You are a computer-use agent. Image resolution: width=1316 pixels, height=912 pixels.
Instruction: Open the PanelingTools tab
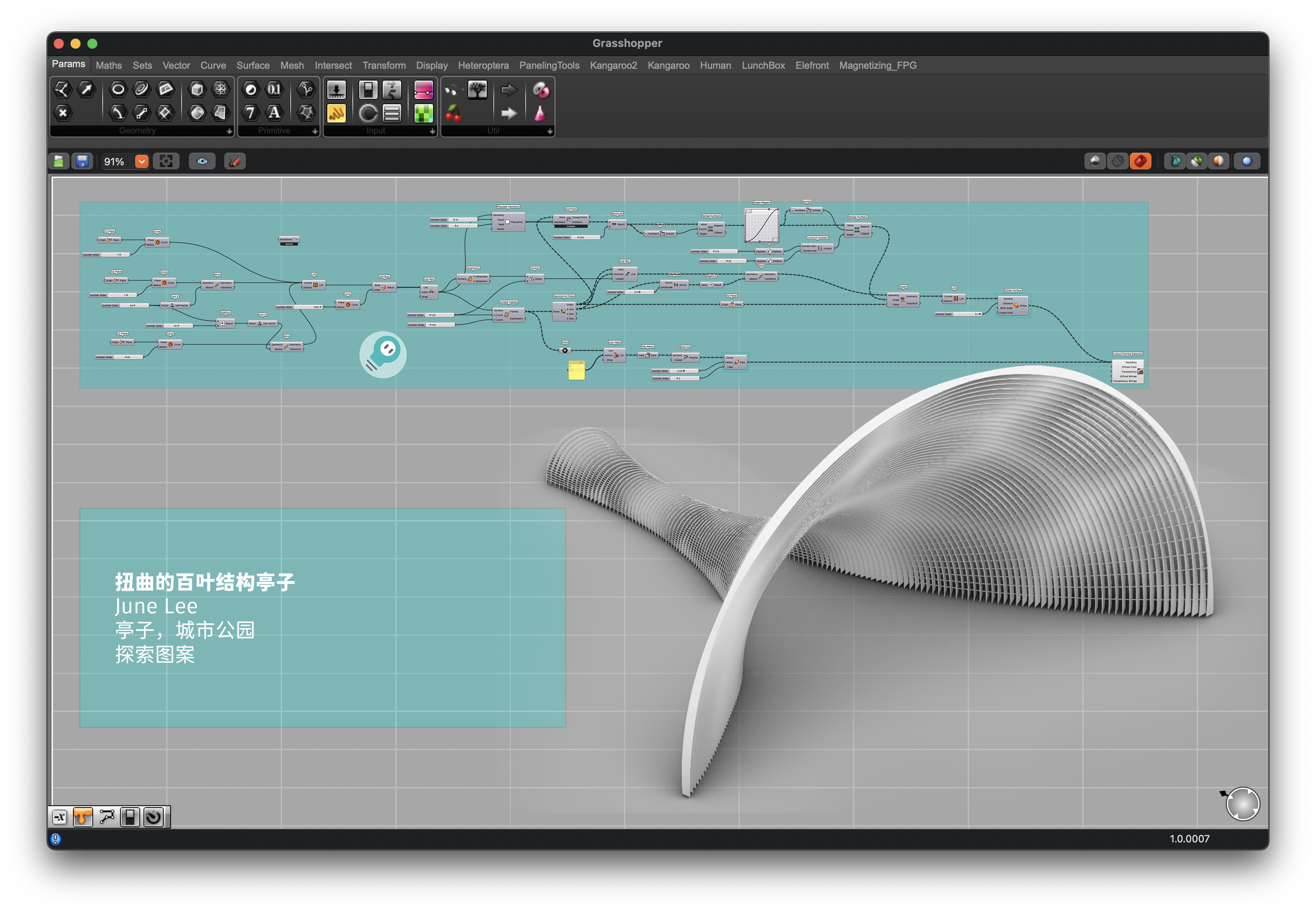(x=549, y=65)
